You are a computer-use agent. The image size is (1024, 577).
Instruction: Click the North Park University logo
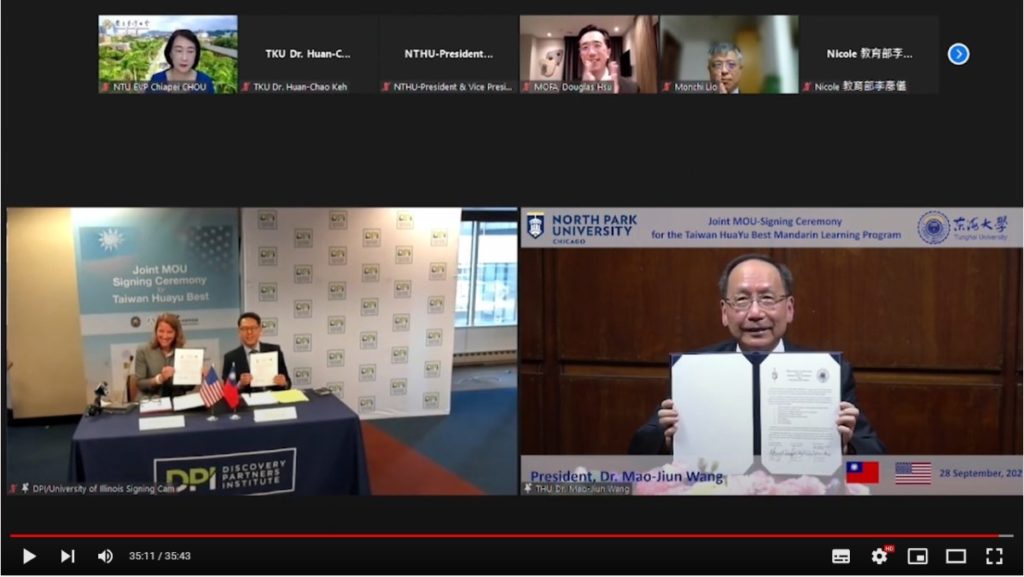tap(581, 228)
